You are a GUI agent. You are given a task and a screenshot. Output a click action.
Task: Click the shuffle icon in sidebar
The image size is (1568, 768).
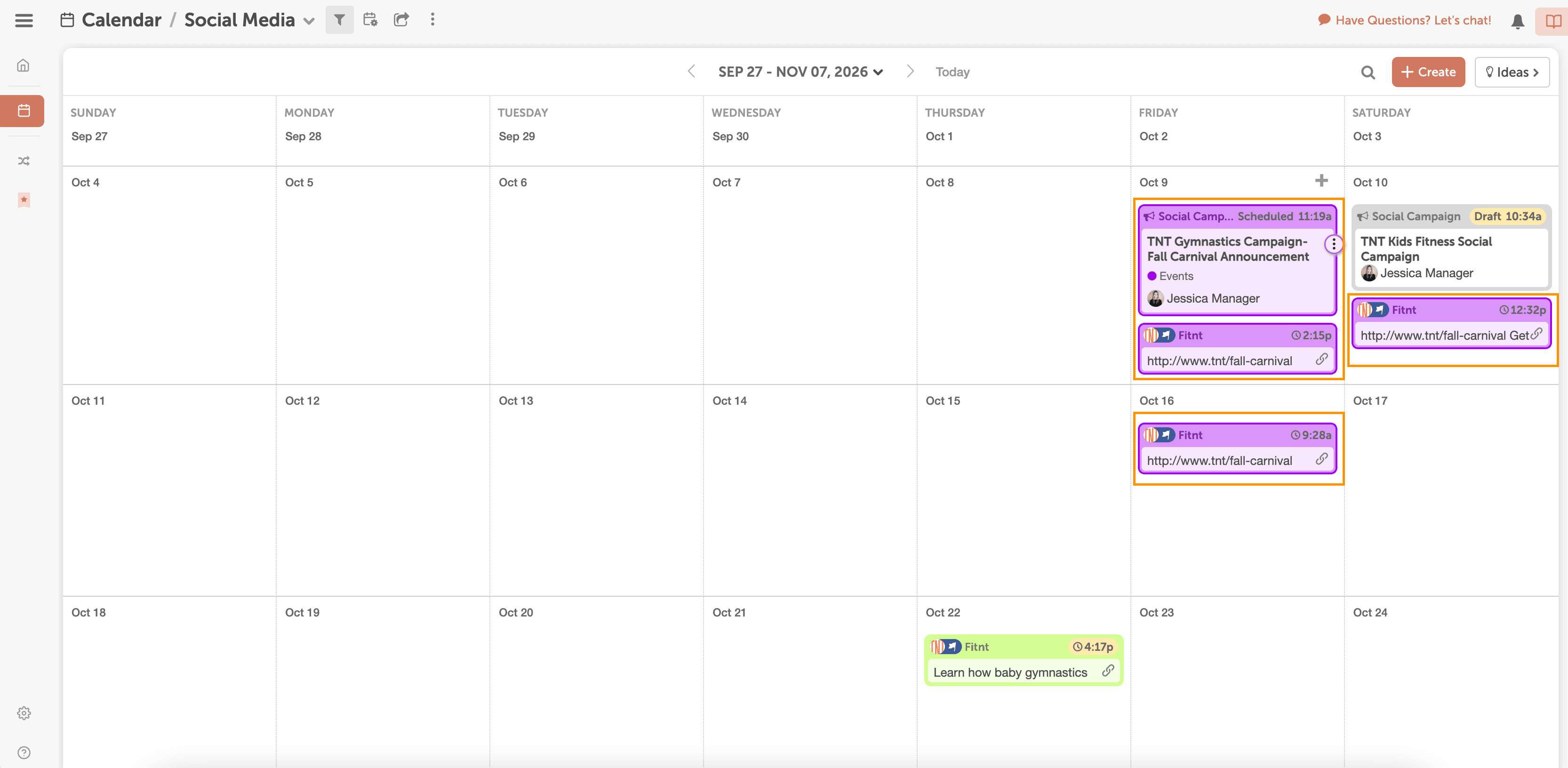pyautogui.click(x=23, y=160)
